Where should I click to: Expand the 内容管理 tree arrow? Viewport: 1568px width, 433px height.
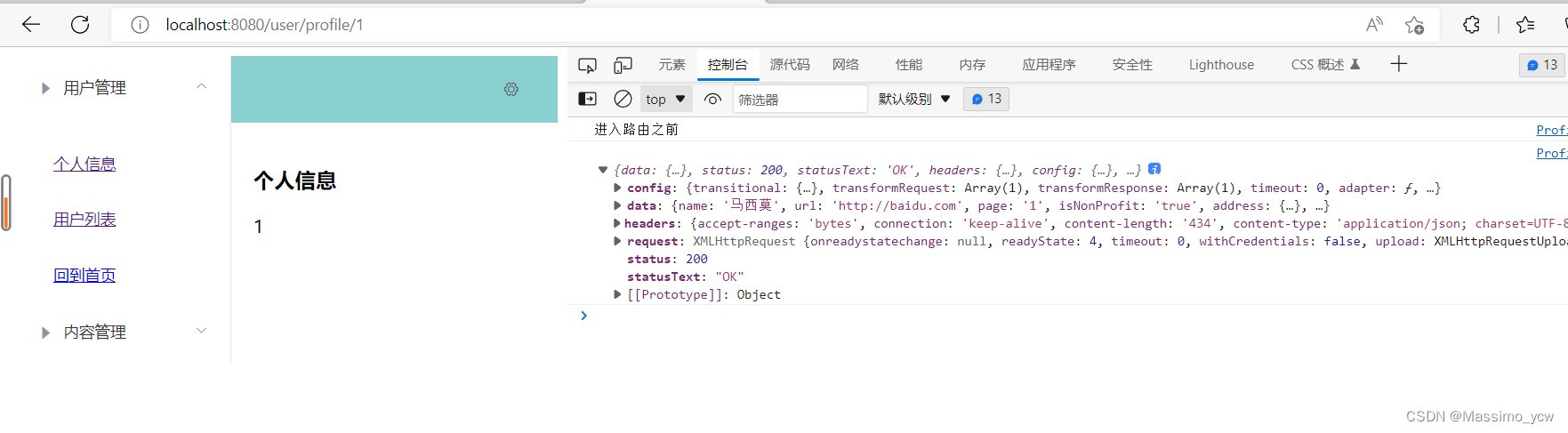45,333
